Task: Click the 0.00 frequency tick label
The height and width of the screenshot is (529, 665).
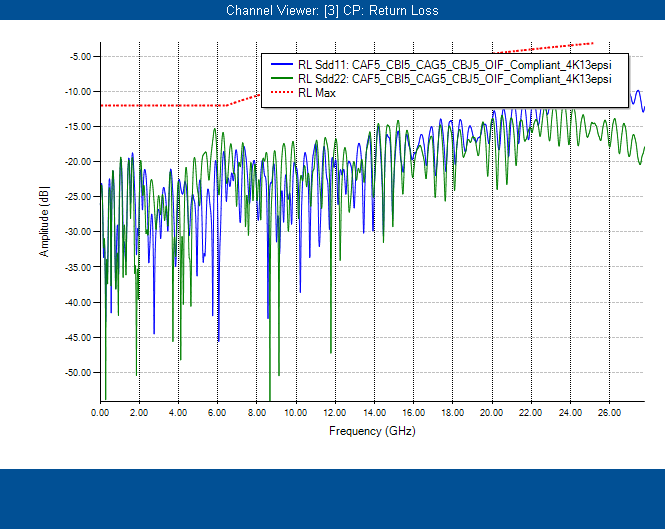Action: coord(100,413)
